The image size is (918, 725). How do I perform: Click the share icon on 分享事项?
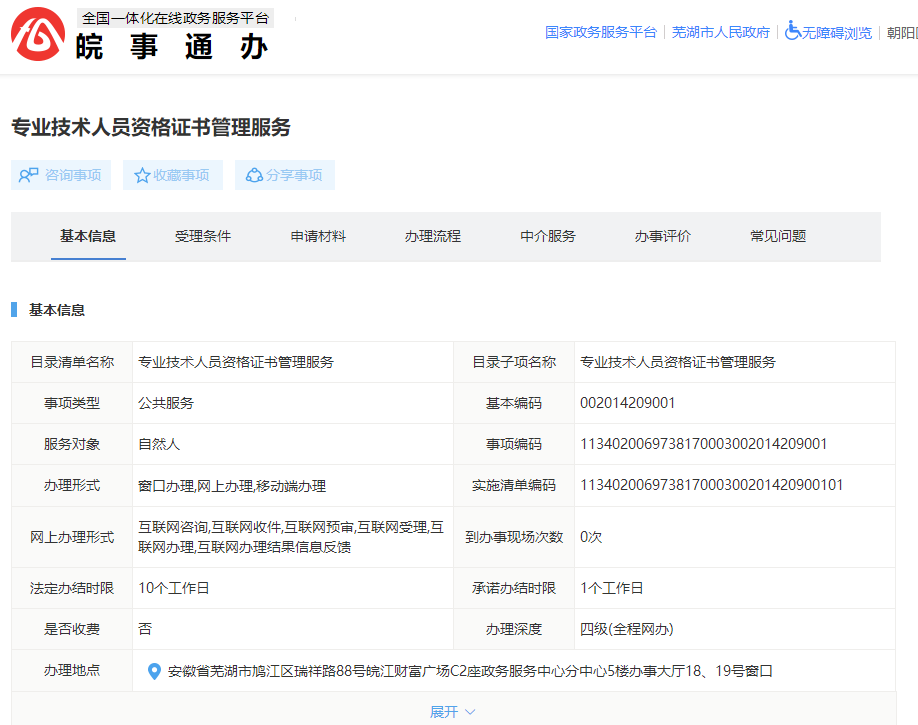(x=255, y=174)
